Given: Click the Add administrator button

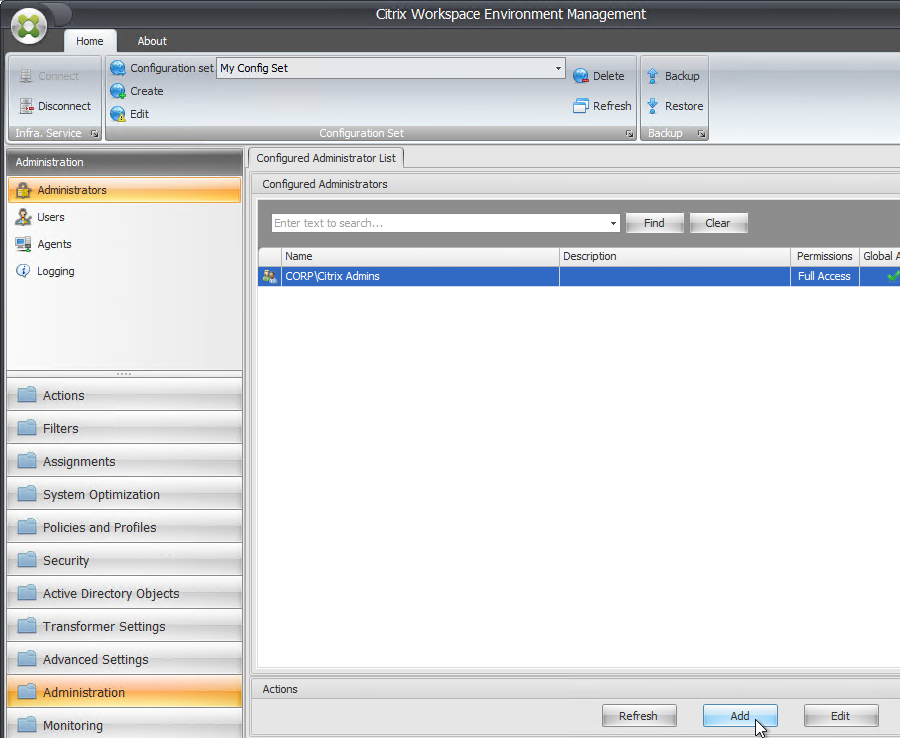Looking at the screenshot, I should (x=740, y=716).
